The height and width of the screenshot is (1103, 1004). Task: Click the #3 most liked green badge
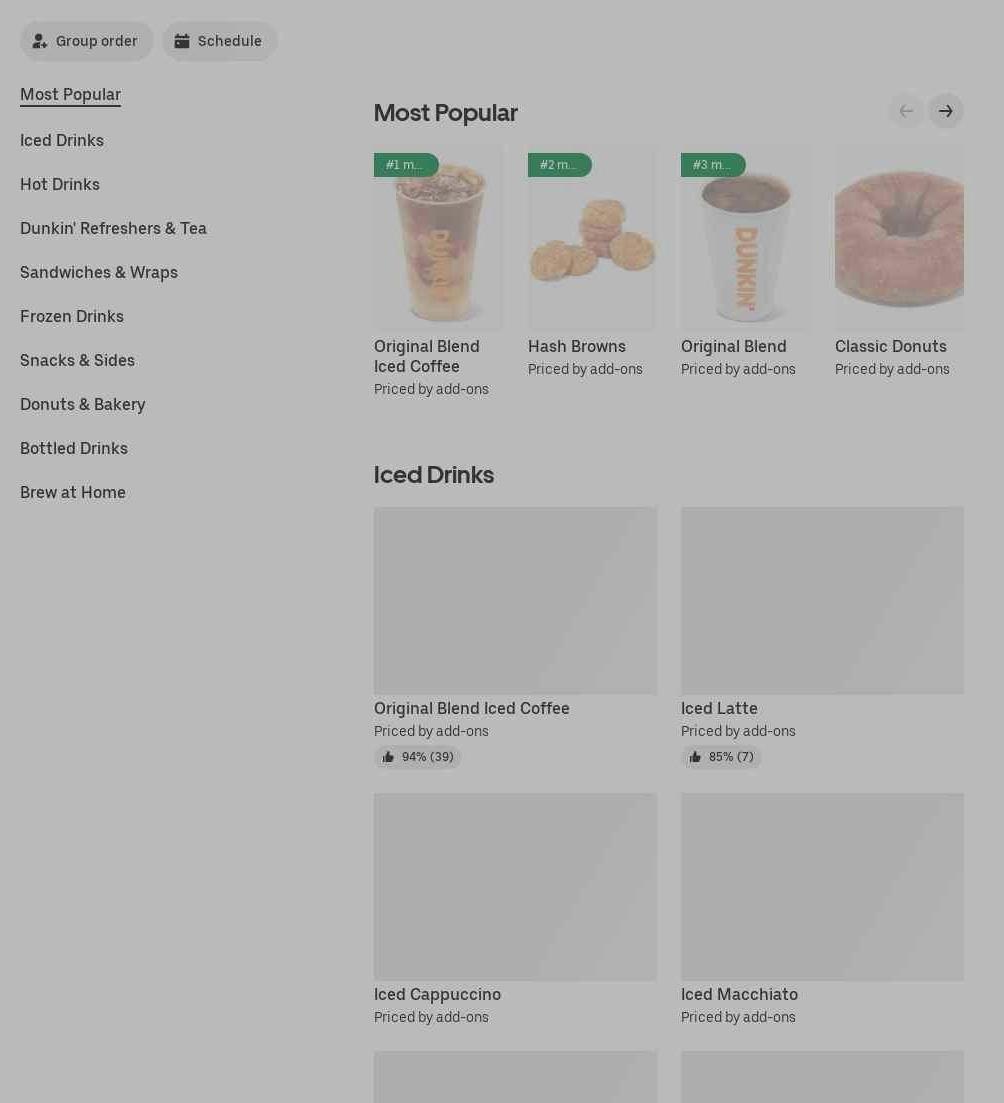(x=713, y=165)
